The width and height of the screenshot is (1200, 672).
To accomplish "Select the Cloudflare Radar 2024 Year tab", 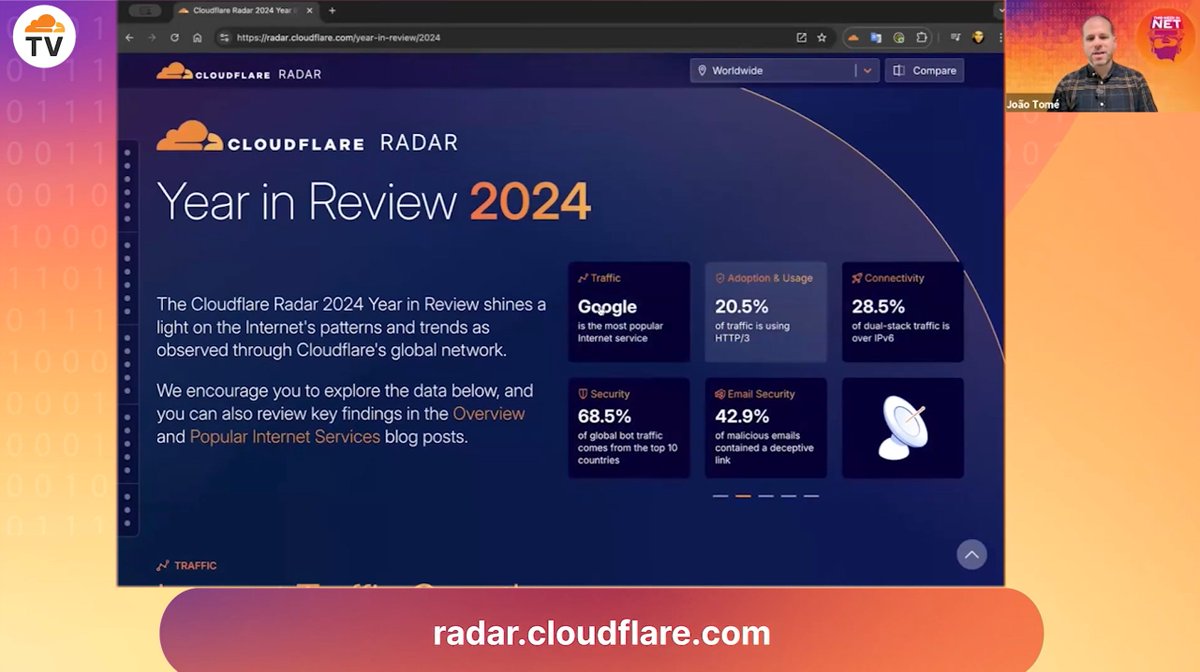I will [x=245, y=10].
